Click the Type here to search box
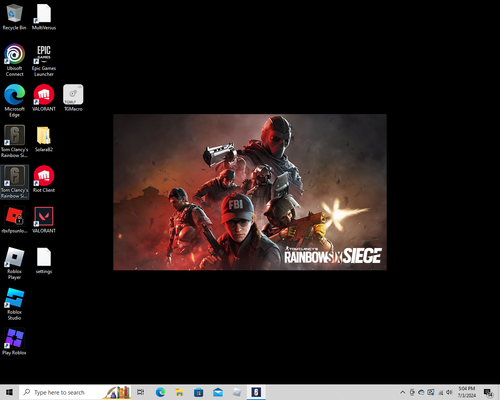This screenshot has height=400, width=500. [x=75, y=392]
